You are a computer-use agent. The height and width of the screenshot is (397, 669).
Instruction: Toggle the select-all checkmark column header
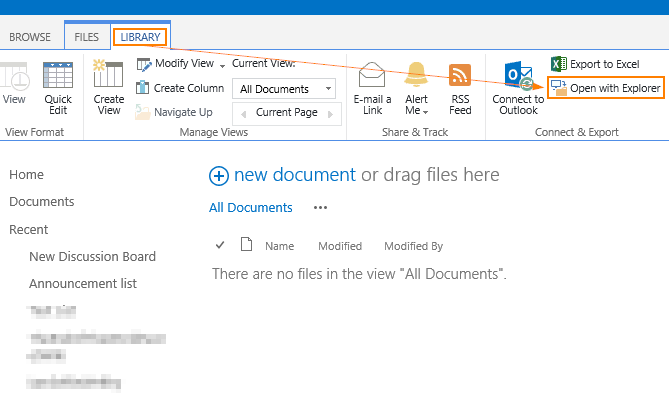pyautogui.click(x=220, y=245)
